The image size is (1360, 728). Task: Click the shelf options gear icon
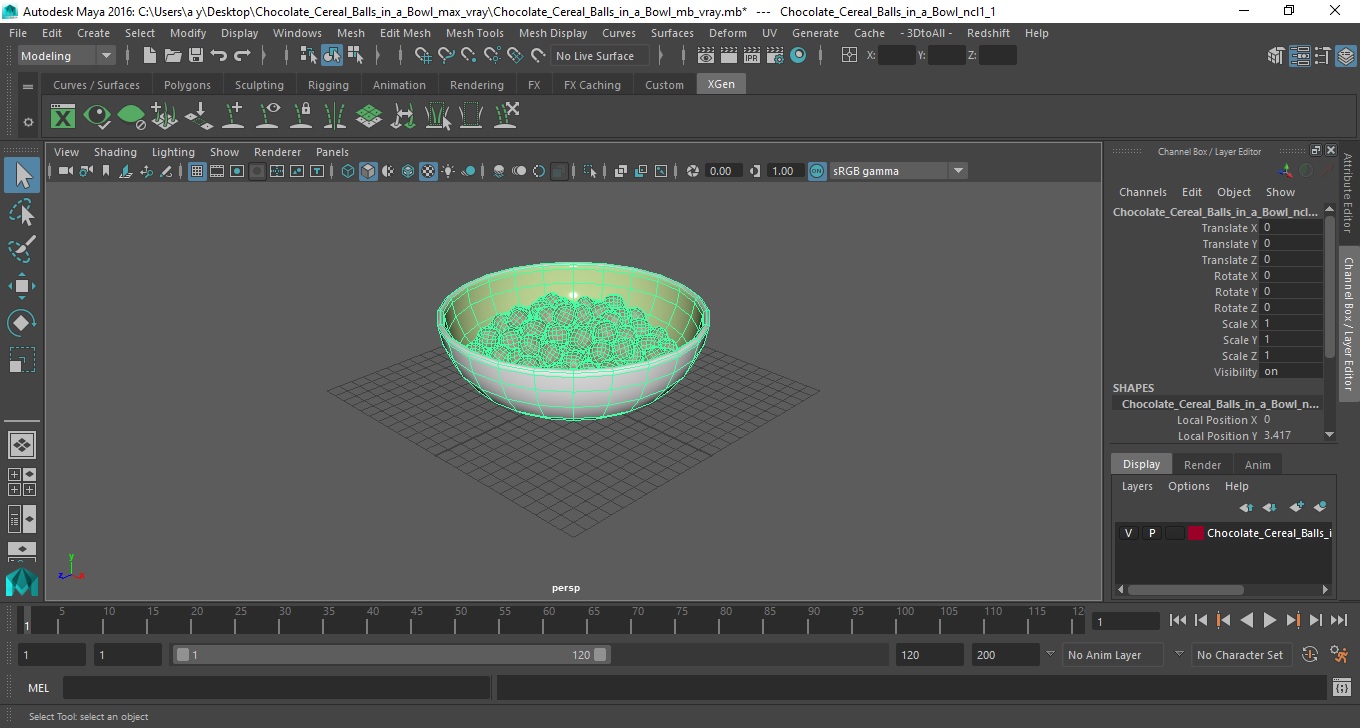pos(28,122)
